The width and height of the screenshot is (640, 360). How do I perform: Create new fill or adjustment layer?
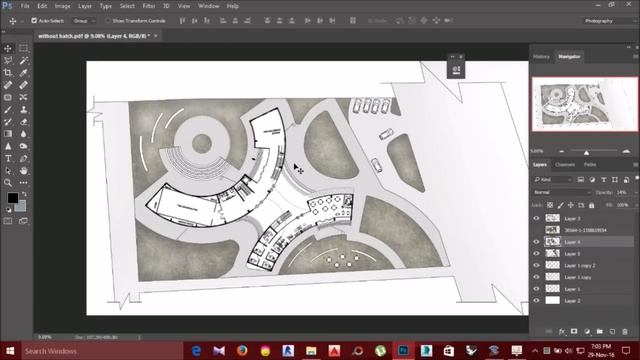point(587,331)
